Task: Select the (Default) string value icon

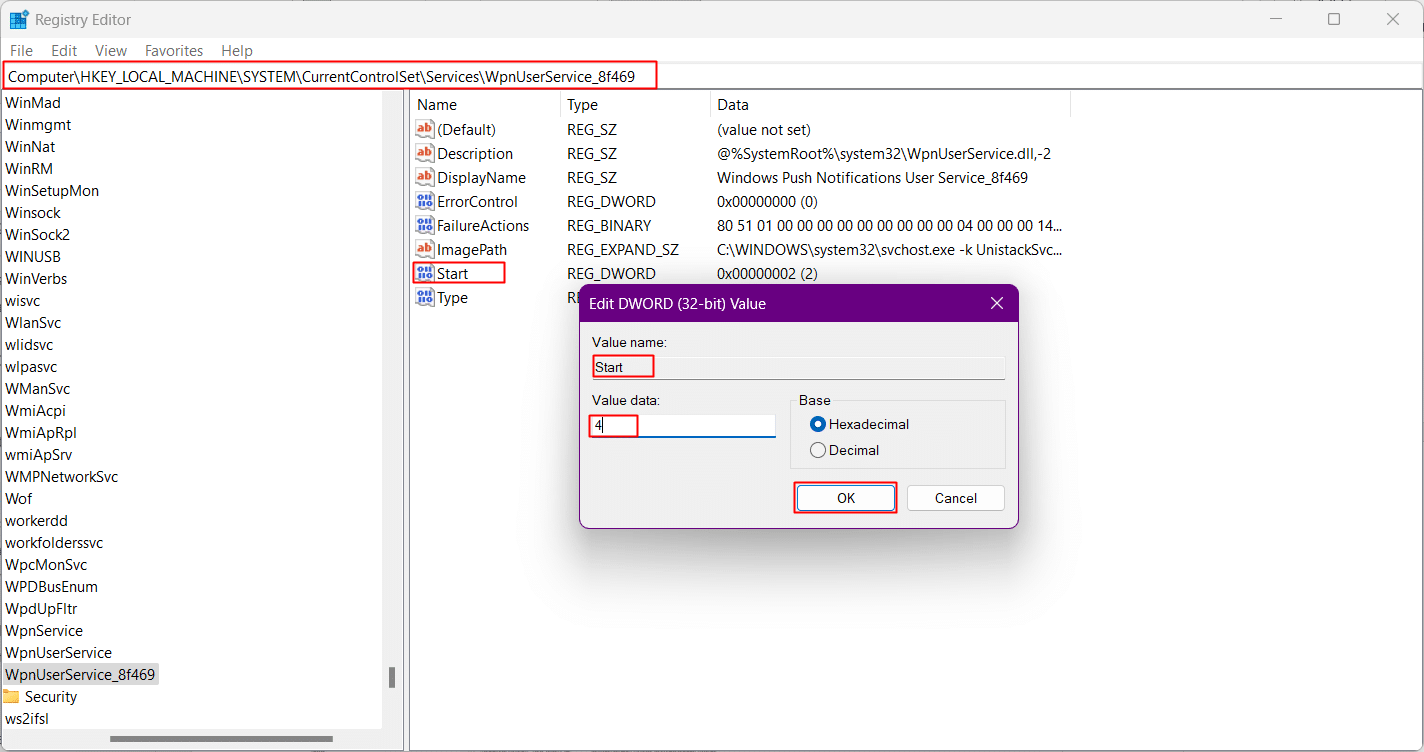Action: pos(425,129)
